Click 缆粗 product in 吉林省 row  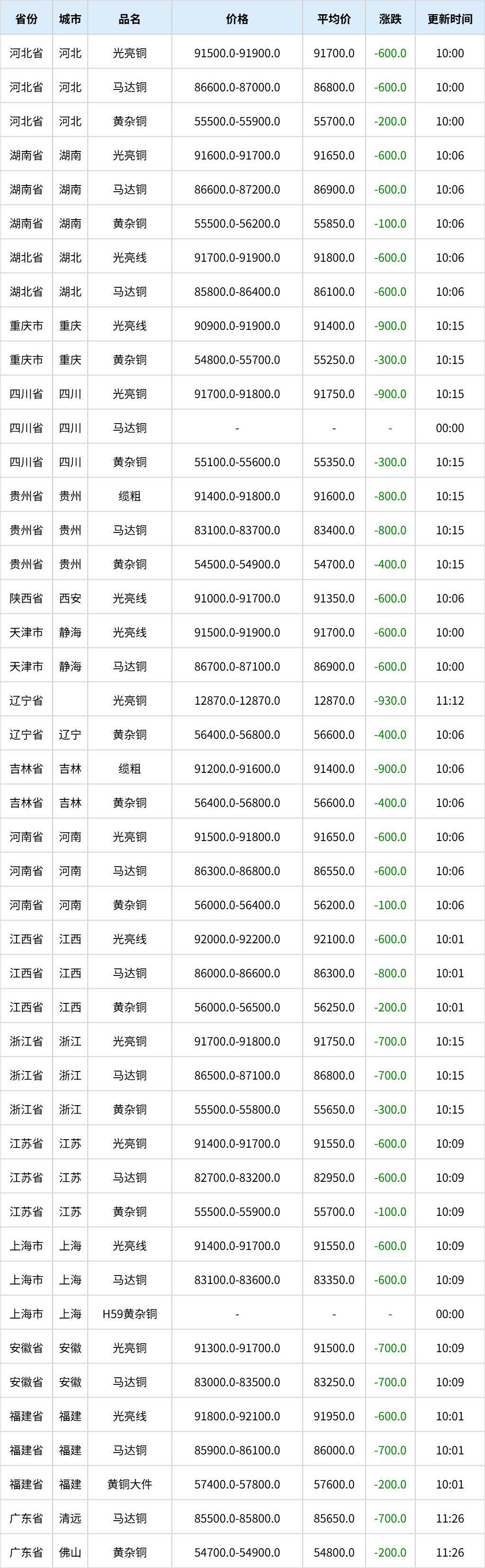(129, 769)
